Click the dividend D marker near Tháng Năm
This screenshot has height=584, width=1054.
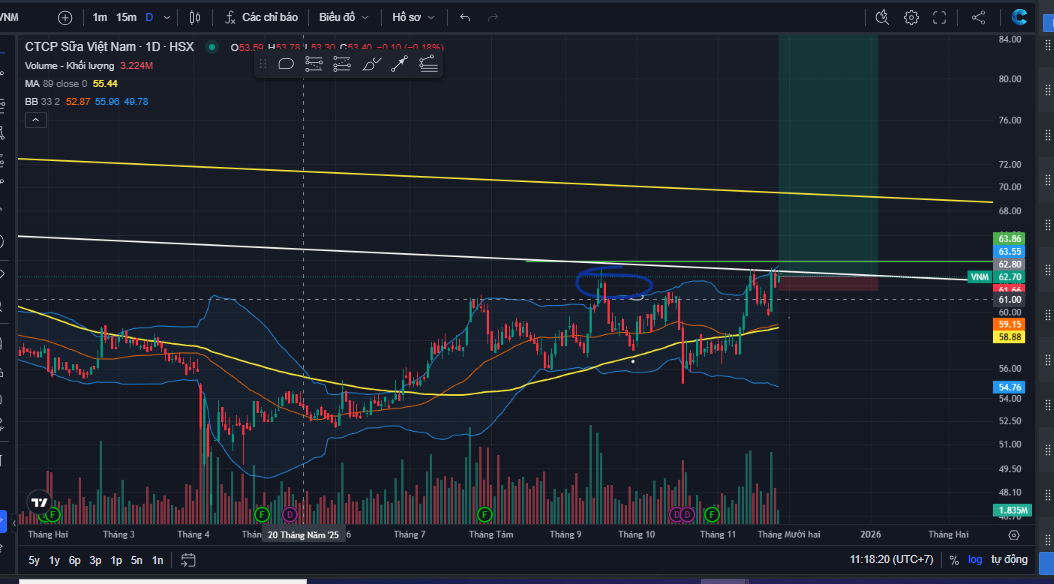coord(290,515)
